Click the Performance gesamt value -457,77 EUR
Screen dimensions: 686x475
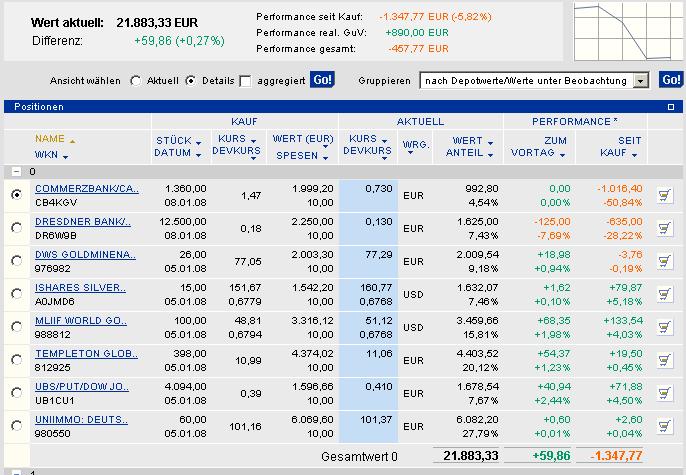[x=418, y=49]
